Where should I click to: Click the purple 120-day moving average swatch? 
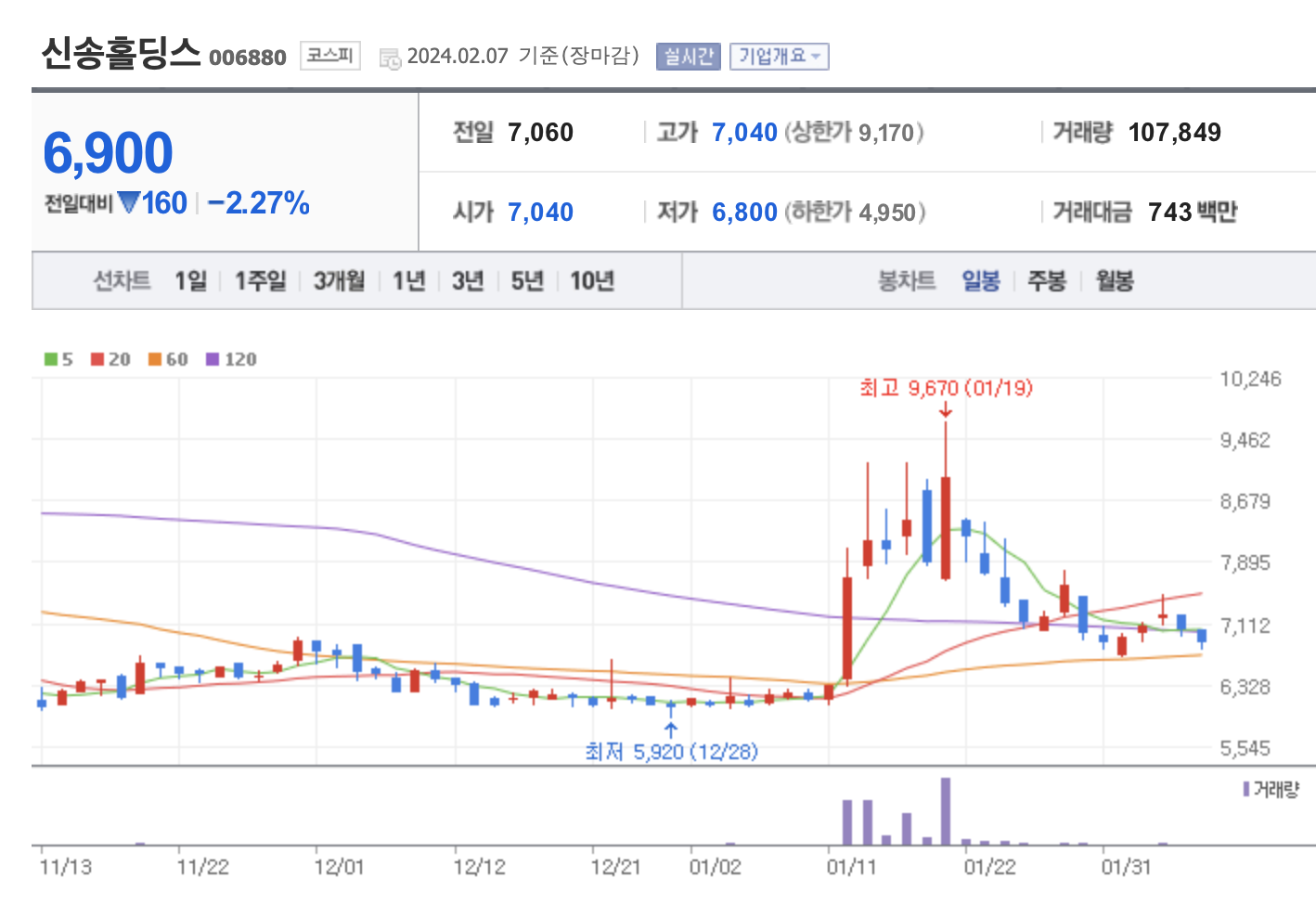click(213, 359)
